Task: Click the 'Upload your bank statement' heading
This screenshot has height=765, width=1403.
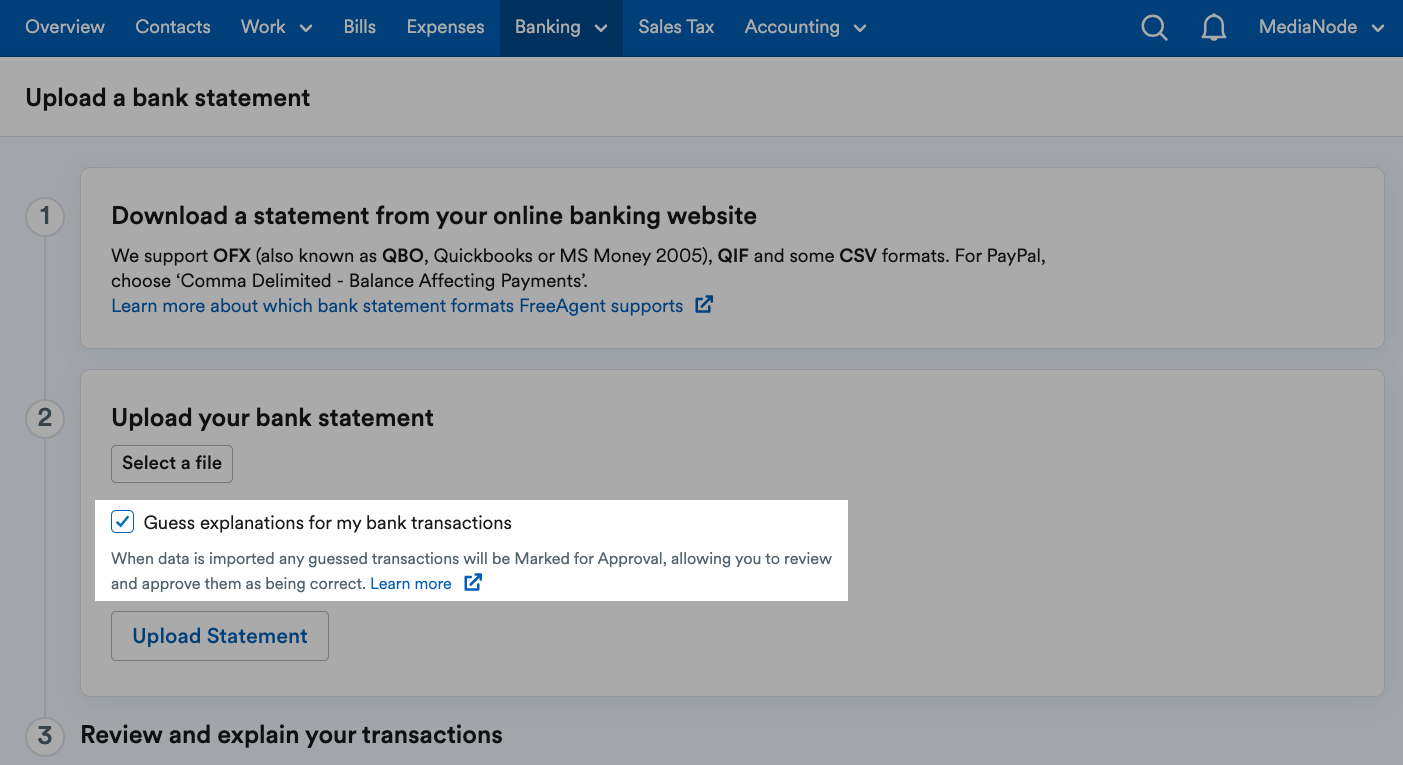Action: pos(273,418)
